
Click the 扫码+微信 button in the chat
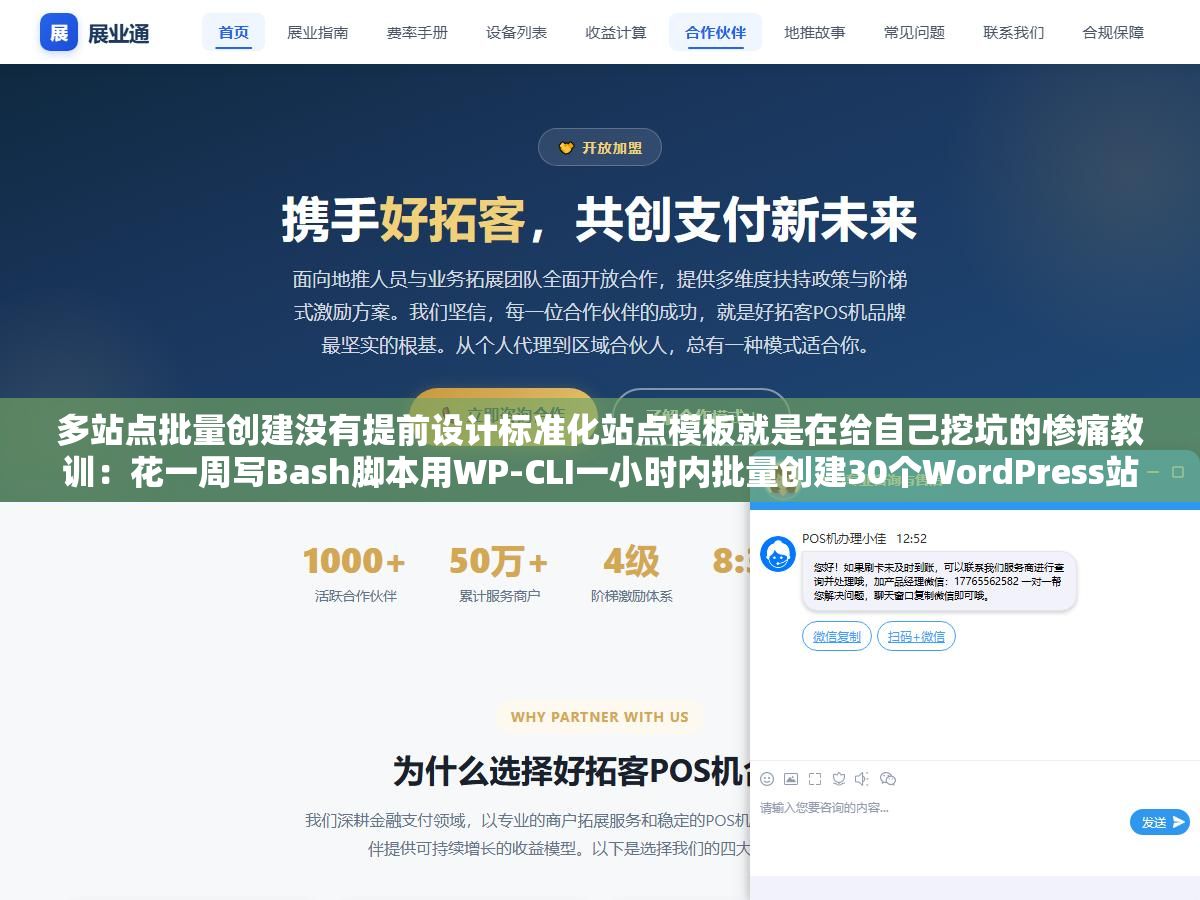pyautogui.click(x=916, y=636)
